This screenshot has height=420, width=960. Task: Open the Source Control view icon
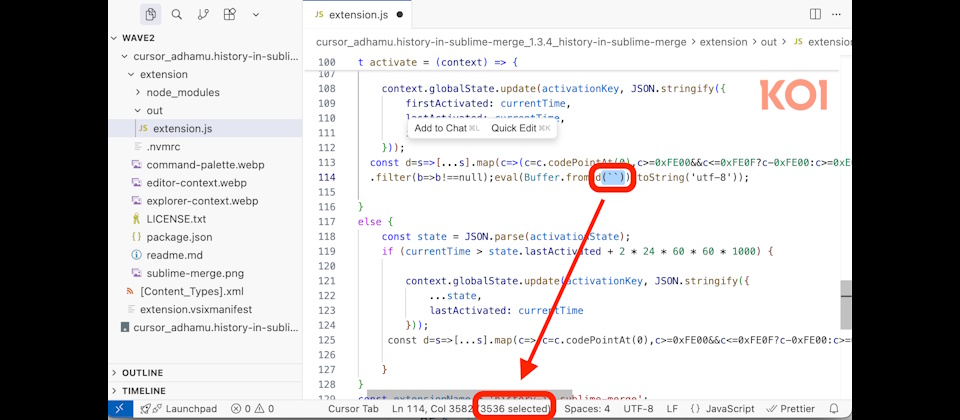pos(203,15)
